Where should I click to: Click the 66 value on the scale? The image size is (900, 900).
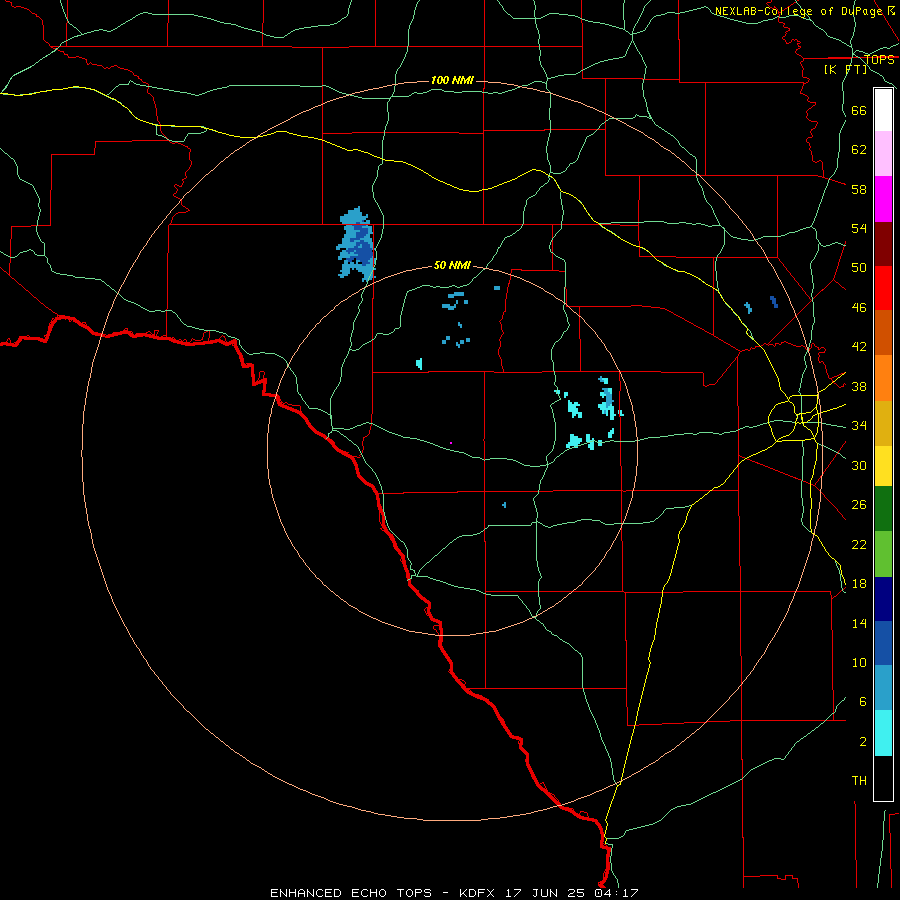click(x=859, y=110)
